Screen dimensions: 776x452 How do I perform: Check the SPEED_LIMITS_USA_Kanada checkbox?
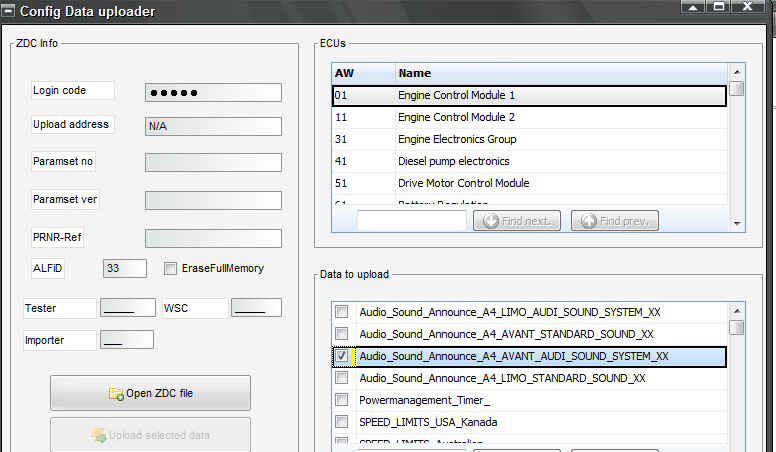pos(342,422)
